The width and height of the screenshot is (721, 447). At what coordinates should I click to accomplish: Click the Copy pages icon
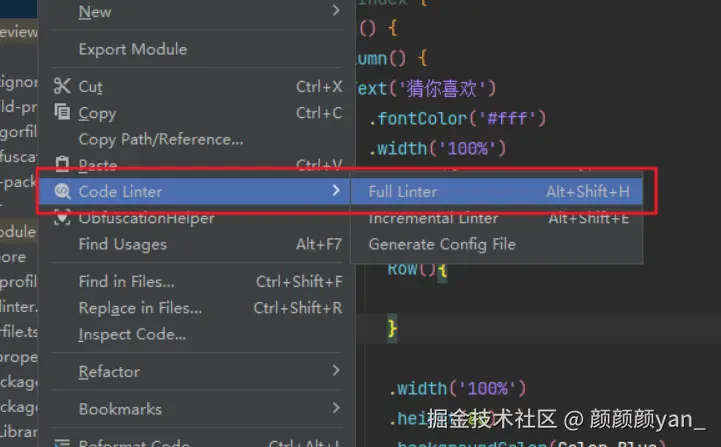click(62, 112)
